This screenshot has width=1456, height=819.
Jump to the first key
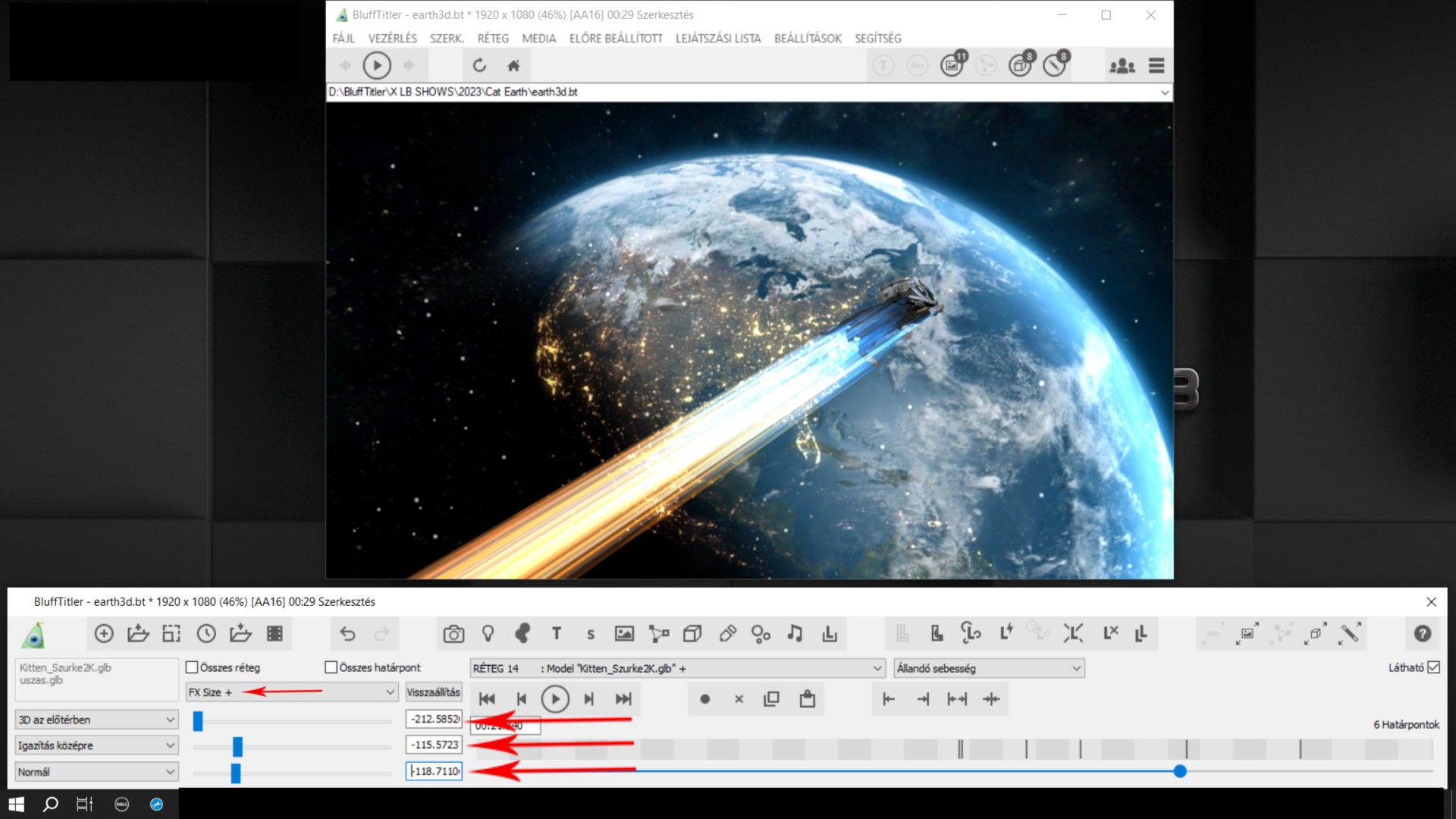487,699
